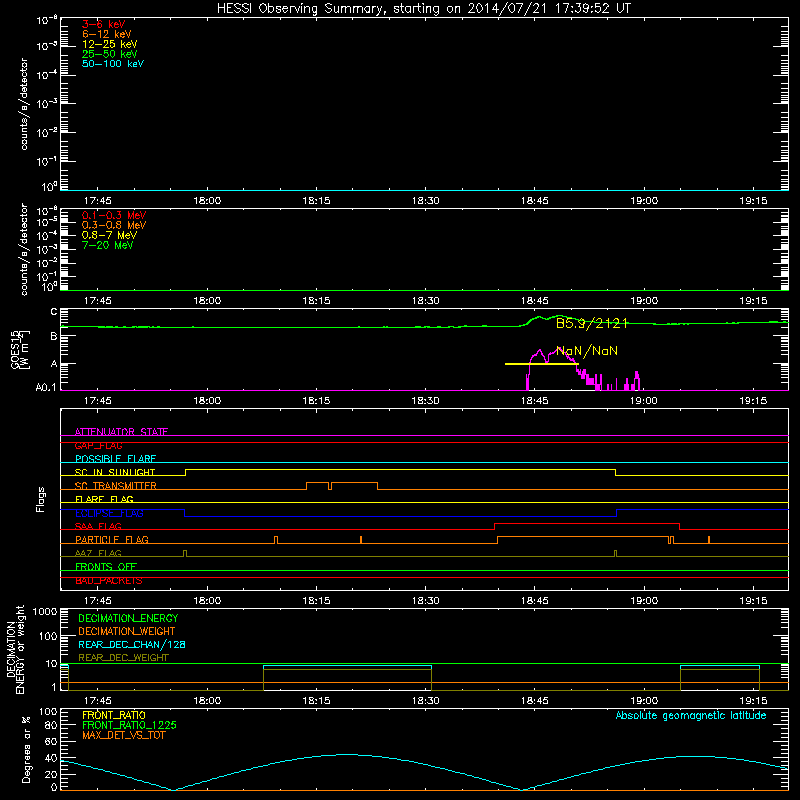Image resolution: width=800 pixels, height=800 pixels.
Task: Select the SC_IN_SUNLIGHT flag label
Action: click(115, 472)
